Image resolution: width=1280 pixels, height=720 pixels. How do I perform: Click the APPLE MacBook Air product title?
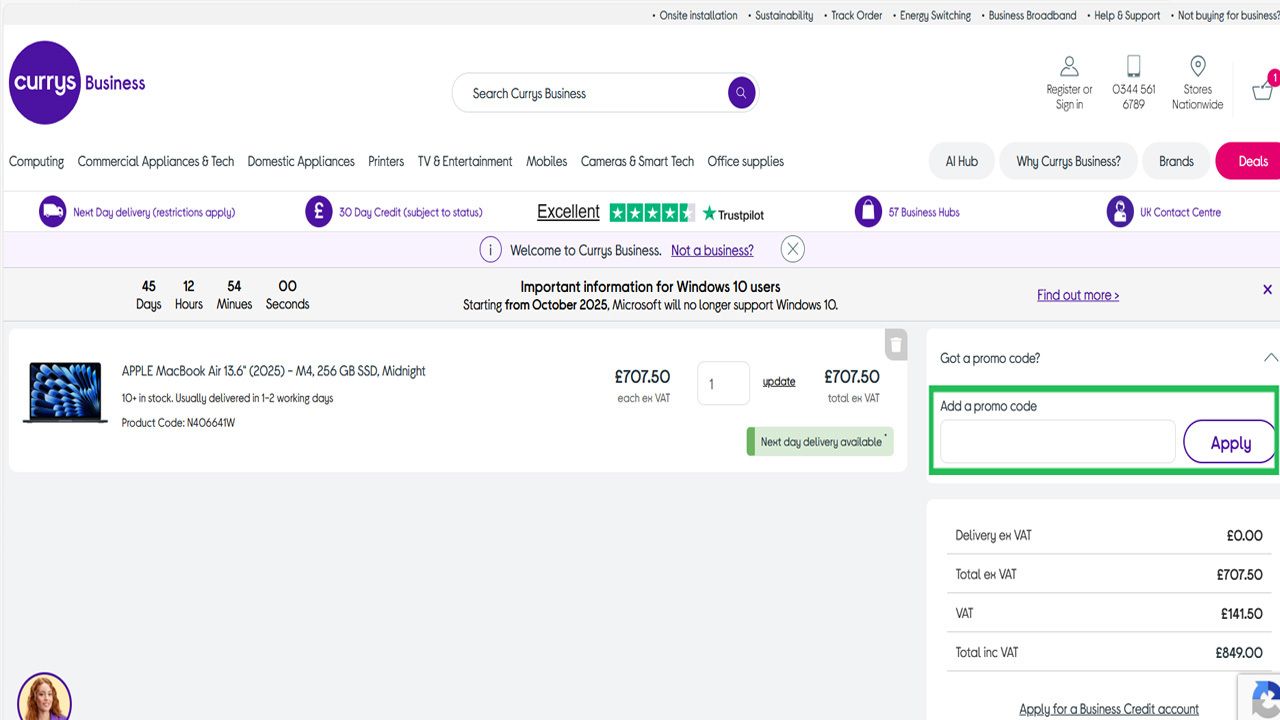[x=274, y=371]
